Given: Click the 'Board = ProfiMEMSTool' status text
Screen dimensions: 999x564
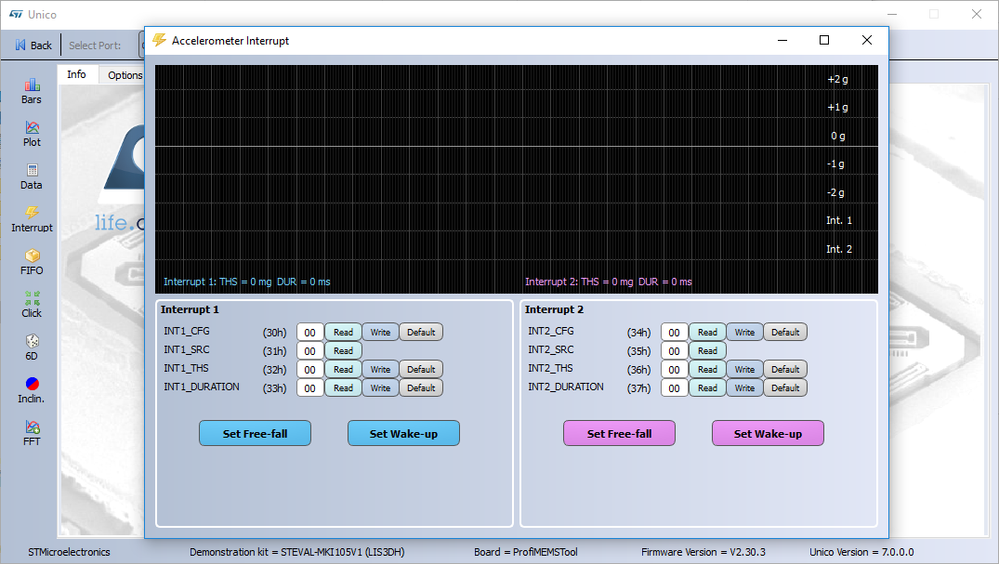Looking at the screenshot, I should (x=526, y=552).
